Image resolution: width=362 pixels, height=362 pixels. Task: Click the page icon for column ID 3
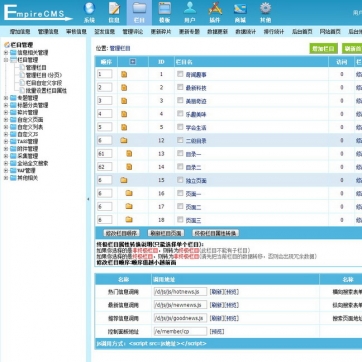tap(124, 101)
